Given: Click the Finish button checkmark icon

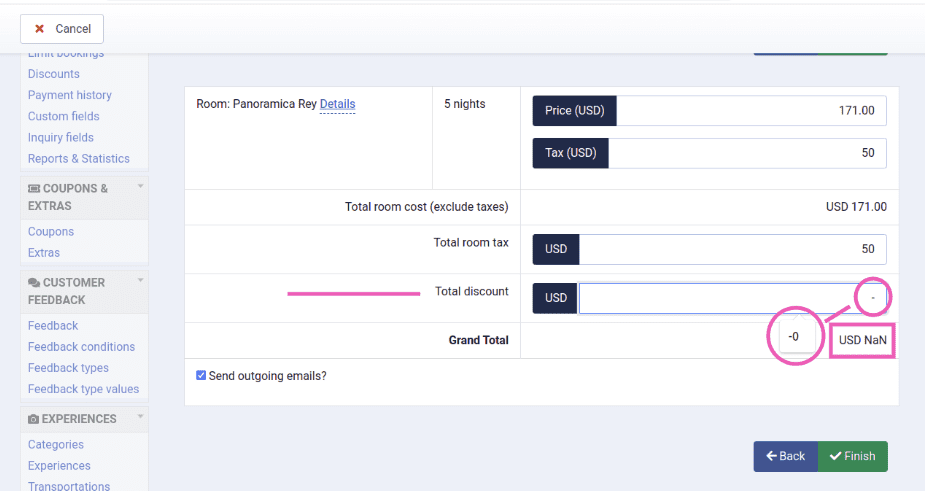Looking at the screenshot, I should (x=835, y=456).
